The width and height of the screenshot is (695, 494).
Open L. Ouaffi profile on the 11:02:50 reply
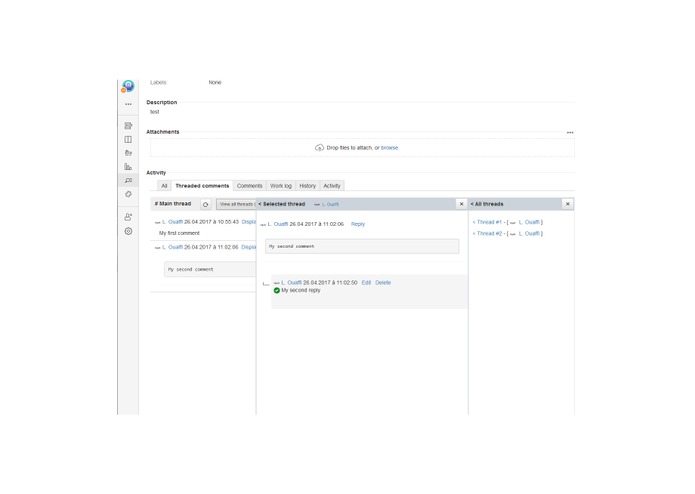pos(291,283)
